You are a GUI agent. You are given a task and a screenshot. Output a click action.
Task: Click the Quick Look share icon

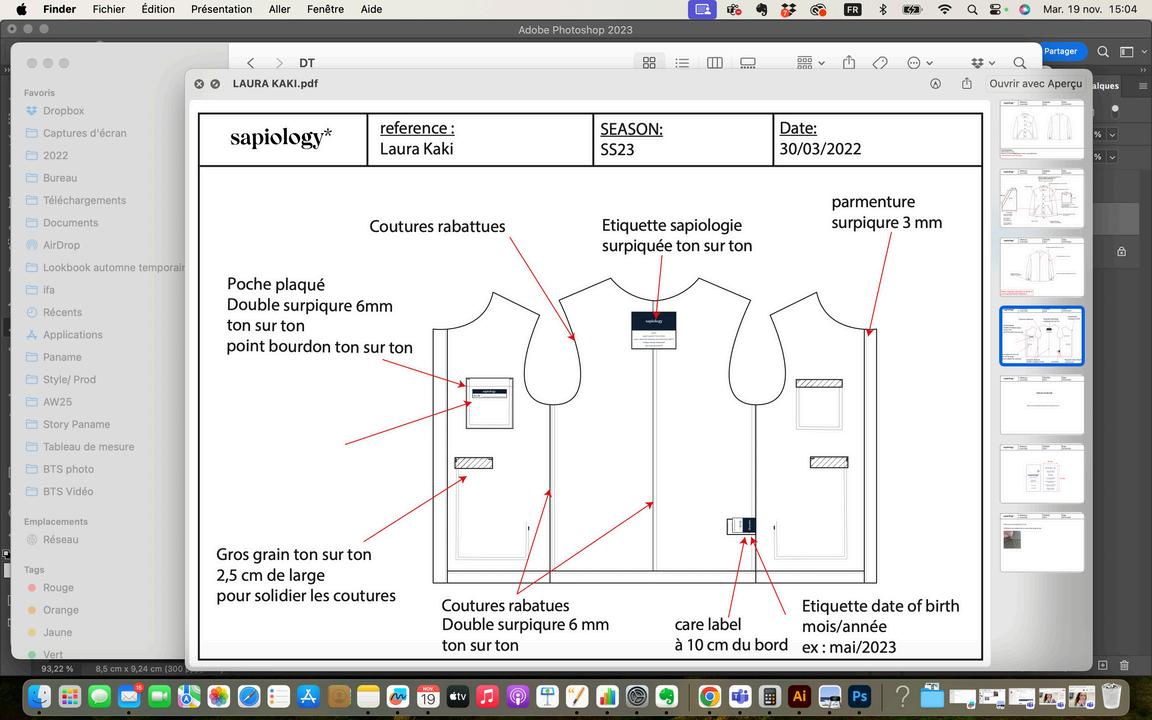point(966,84)
